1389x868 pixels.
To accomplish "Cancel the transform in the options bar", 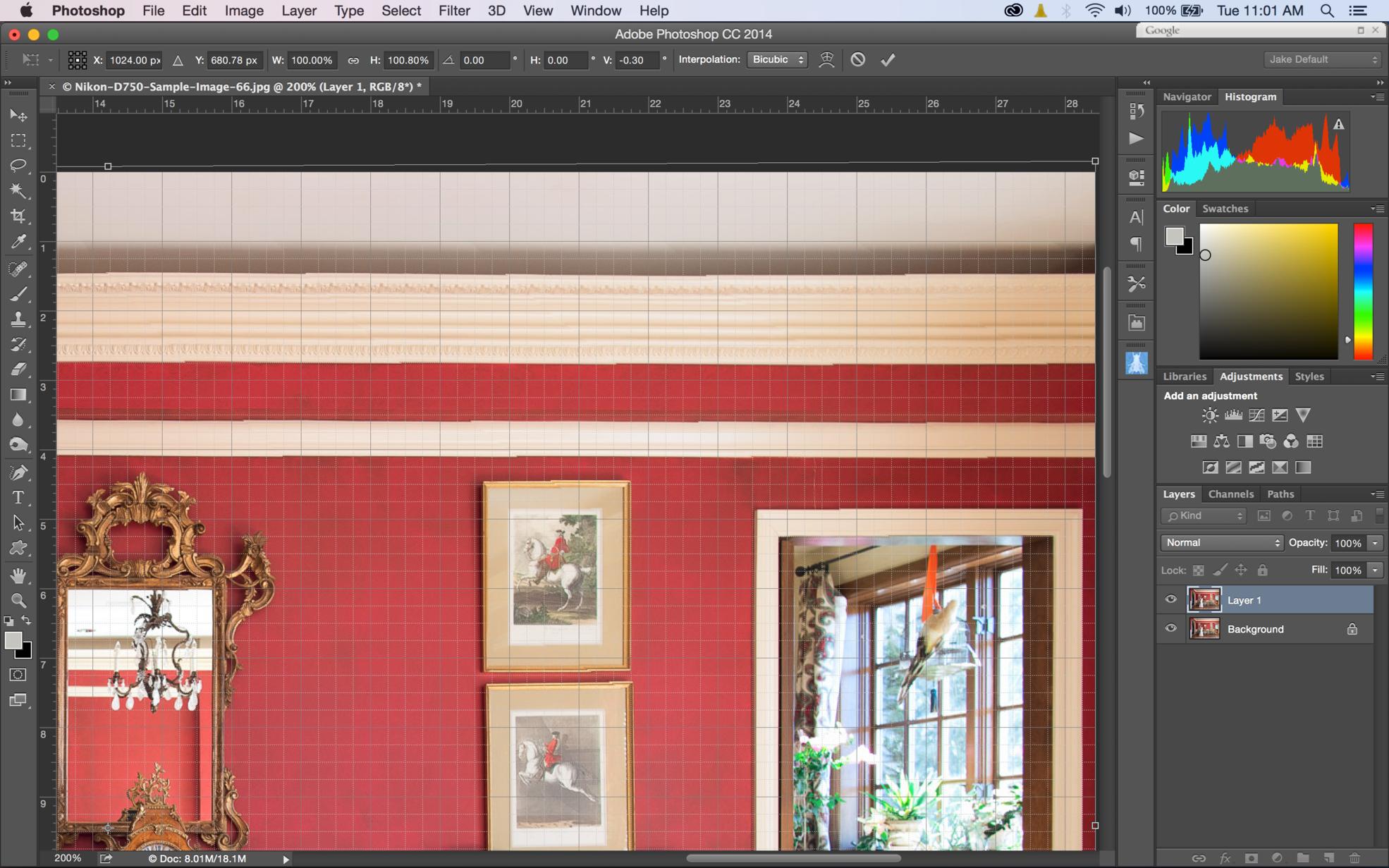I will (857, 60).
